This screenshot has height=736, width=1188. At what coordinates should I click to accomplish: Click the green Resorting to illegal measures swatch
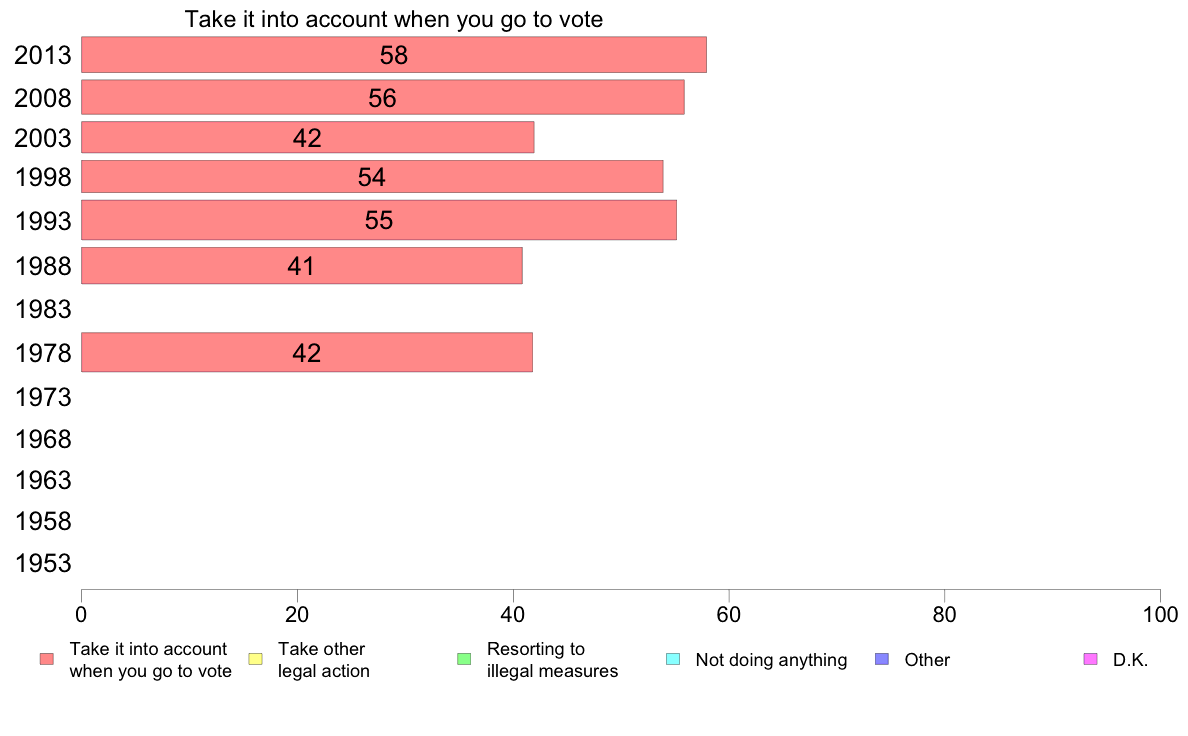[x=464, y=659]
